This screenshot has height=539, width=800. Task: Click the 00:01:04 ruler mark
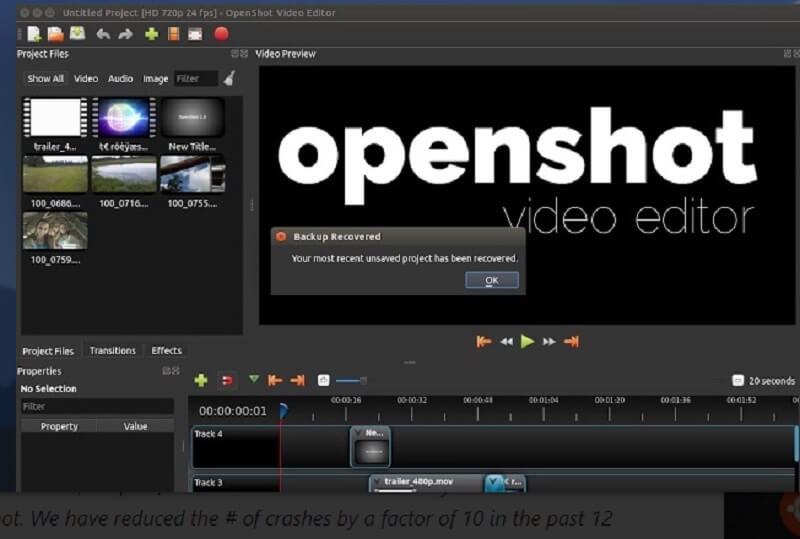tap(543, 401)
